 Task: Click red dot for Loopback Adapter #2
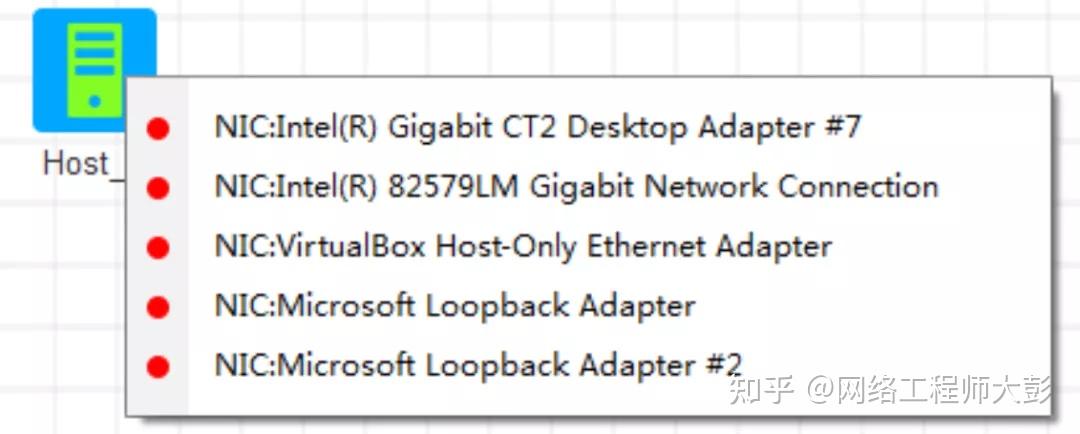[157, 367]
